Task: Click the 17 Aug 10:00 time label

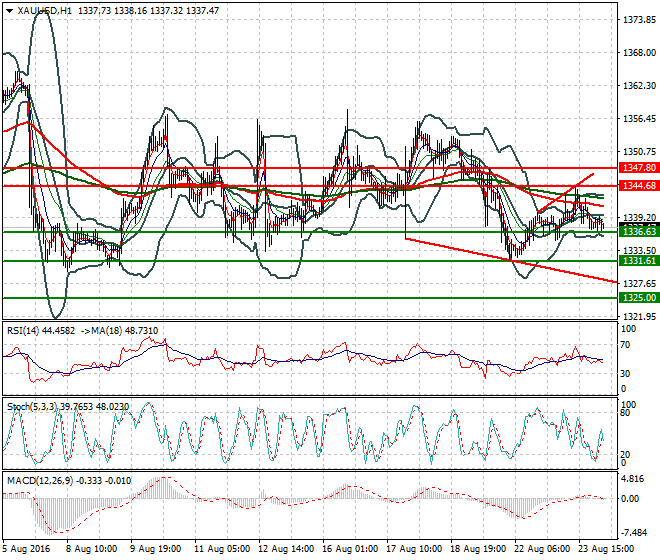Action: coord(412,549)
